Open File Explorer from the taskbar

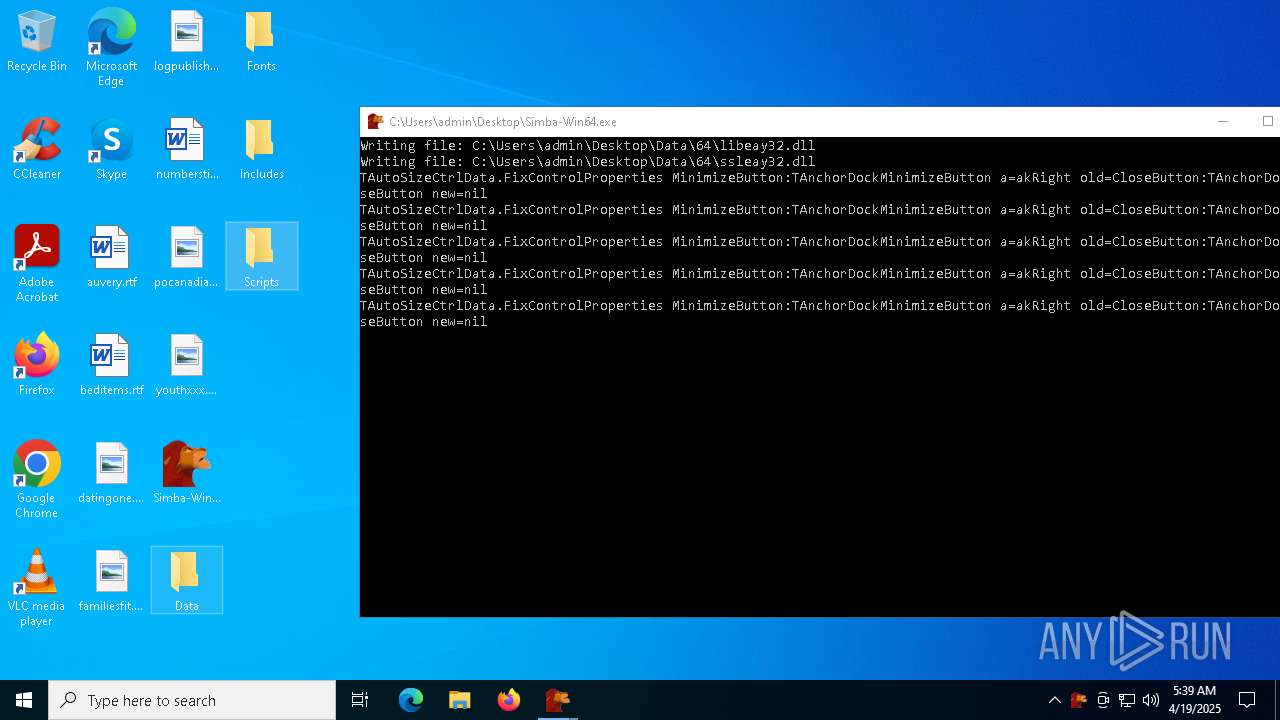click(460, 700)
